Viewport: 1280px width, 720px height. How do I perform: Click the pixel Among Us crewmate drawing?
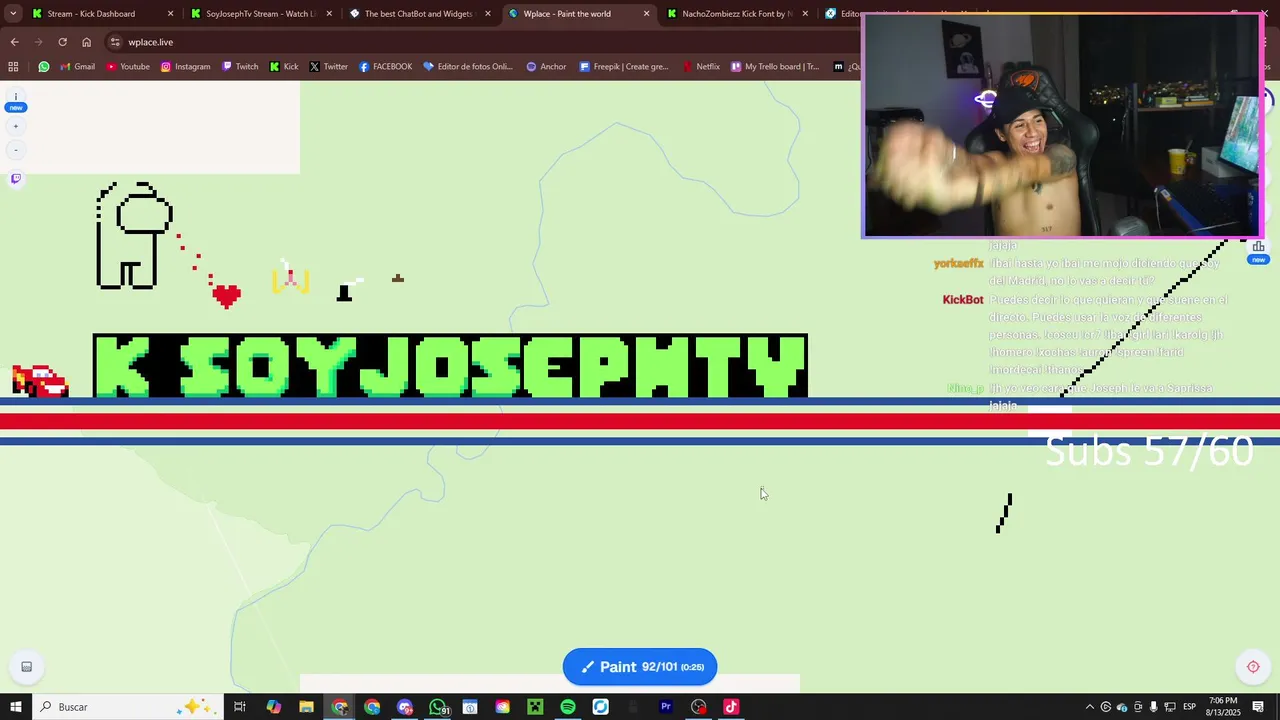pos(135,236)
